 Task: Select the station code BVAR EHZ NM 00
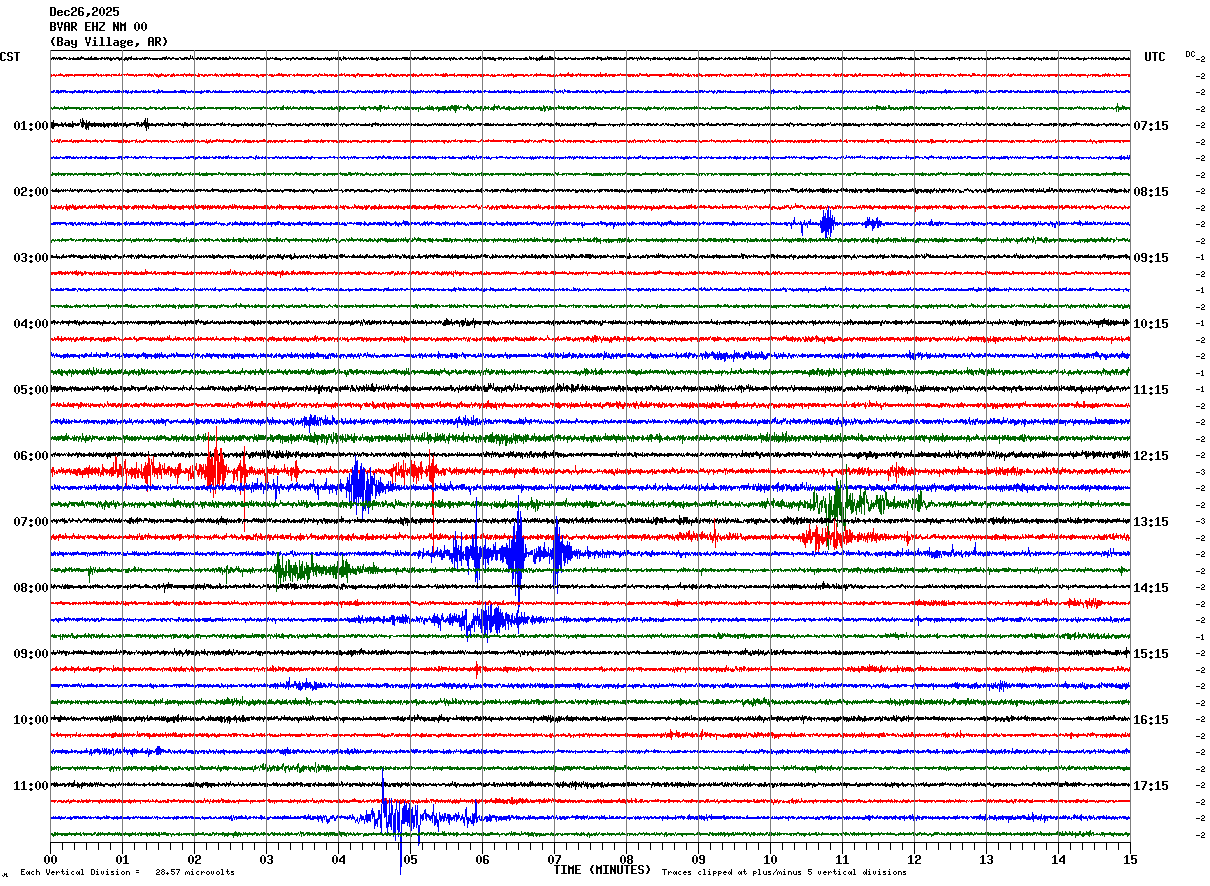(x=98, y=27)
